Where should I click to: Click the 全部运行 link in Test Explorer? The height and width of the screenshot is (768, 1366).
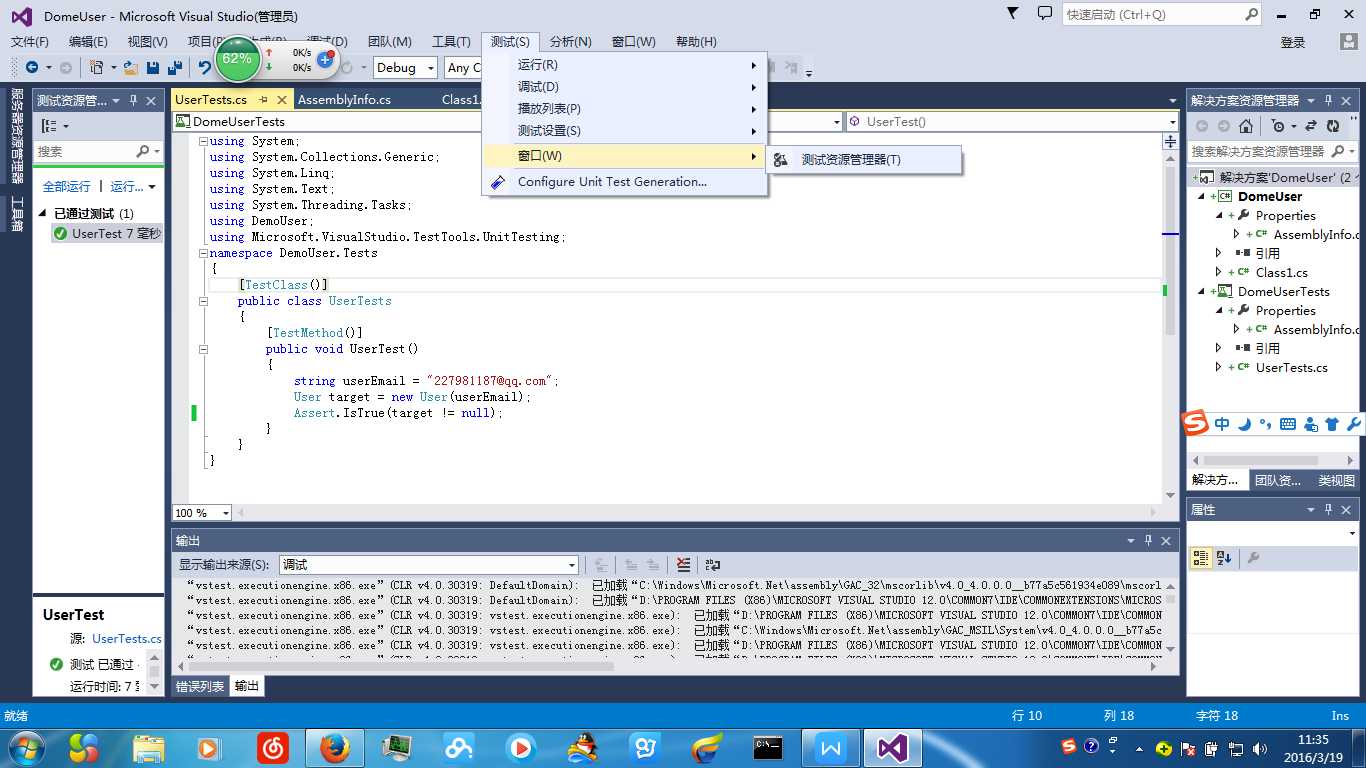point(67,187)
